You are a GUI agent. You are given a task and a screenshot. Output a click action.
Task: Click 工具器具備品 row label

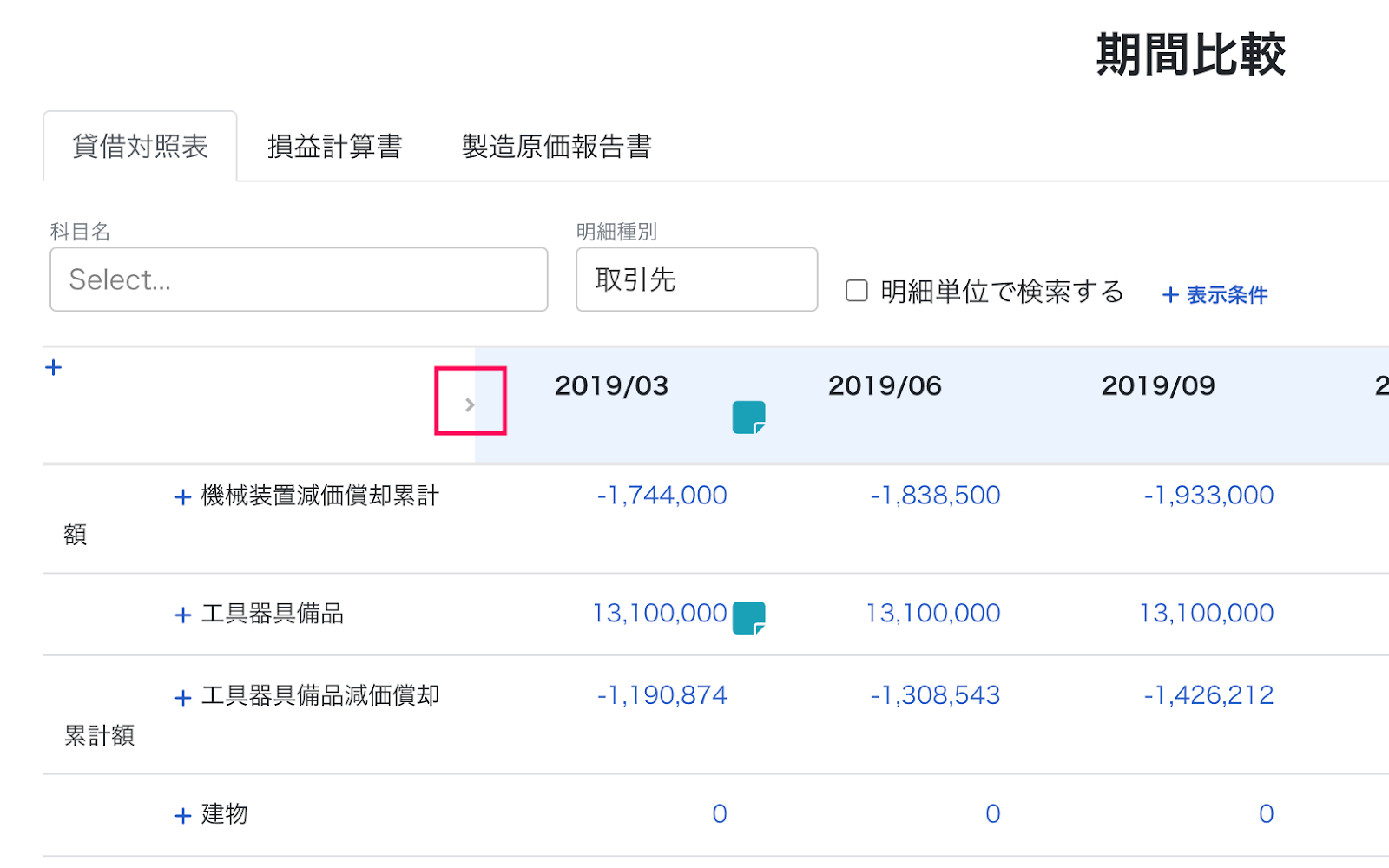click(x=273, y=614)
